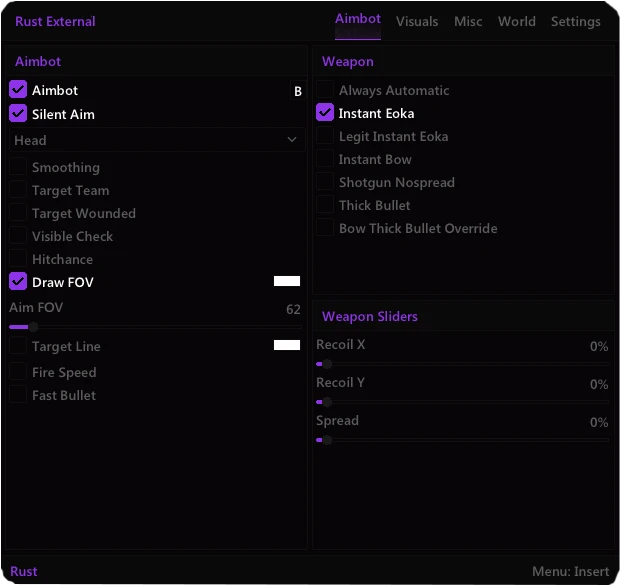The width and height of the screenshot is (620, 586).
Task: Go to the World tab
Action: coord(516,21)
